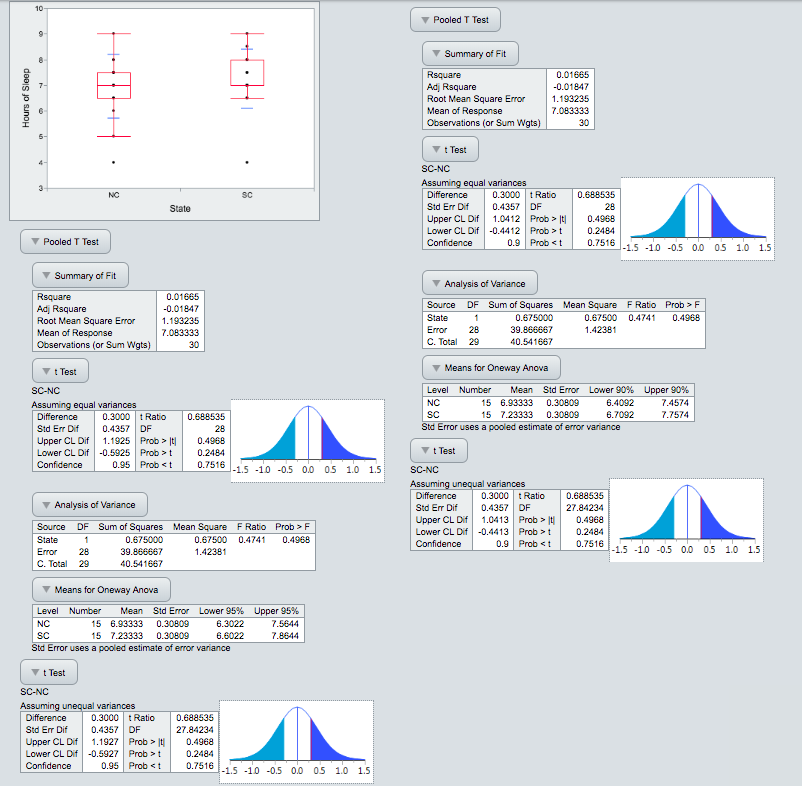Click the Upper 90% column header
The height and width of the screenshot is (786, 802).
point(666,390)
